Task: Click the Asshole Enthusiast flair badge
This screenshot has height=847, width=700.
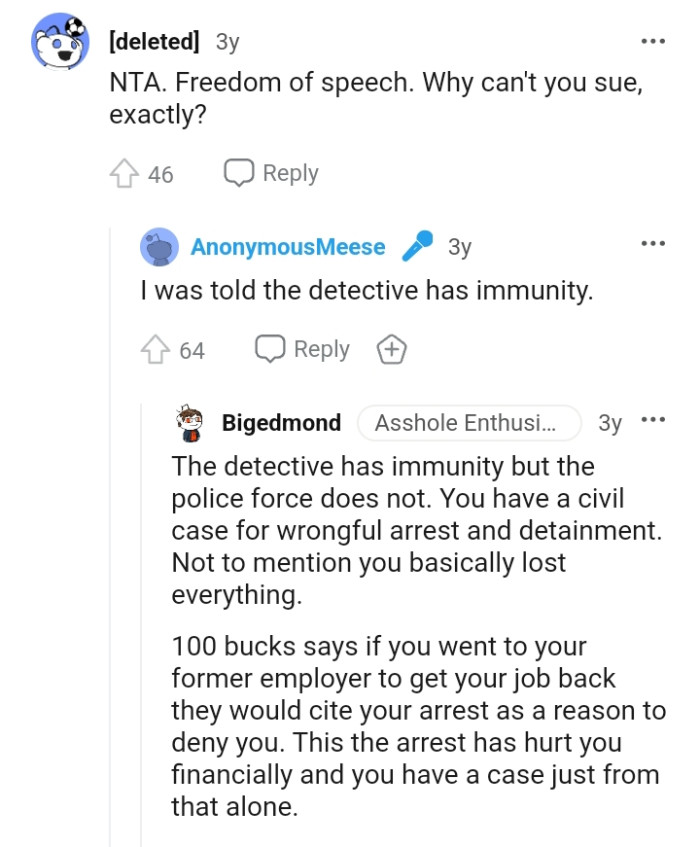Action: pos(469,423)
